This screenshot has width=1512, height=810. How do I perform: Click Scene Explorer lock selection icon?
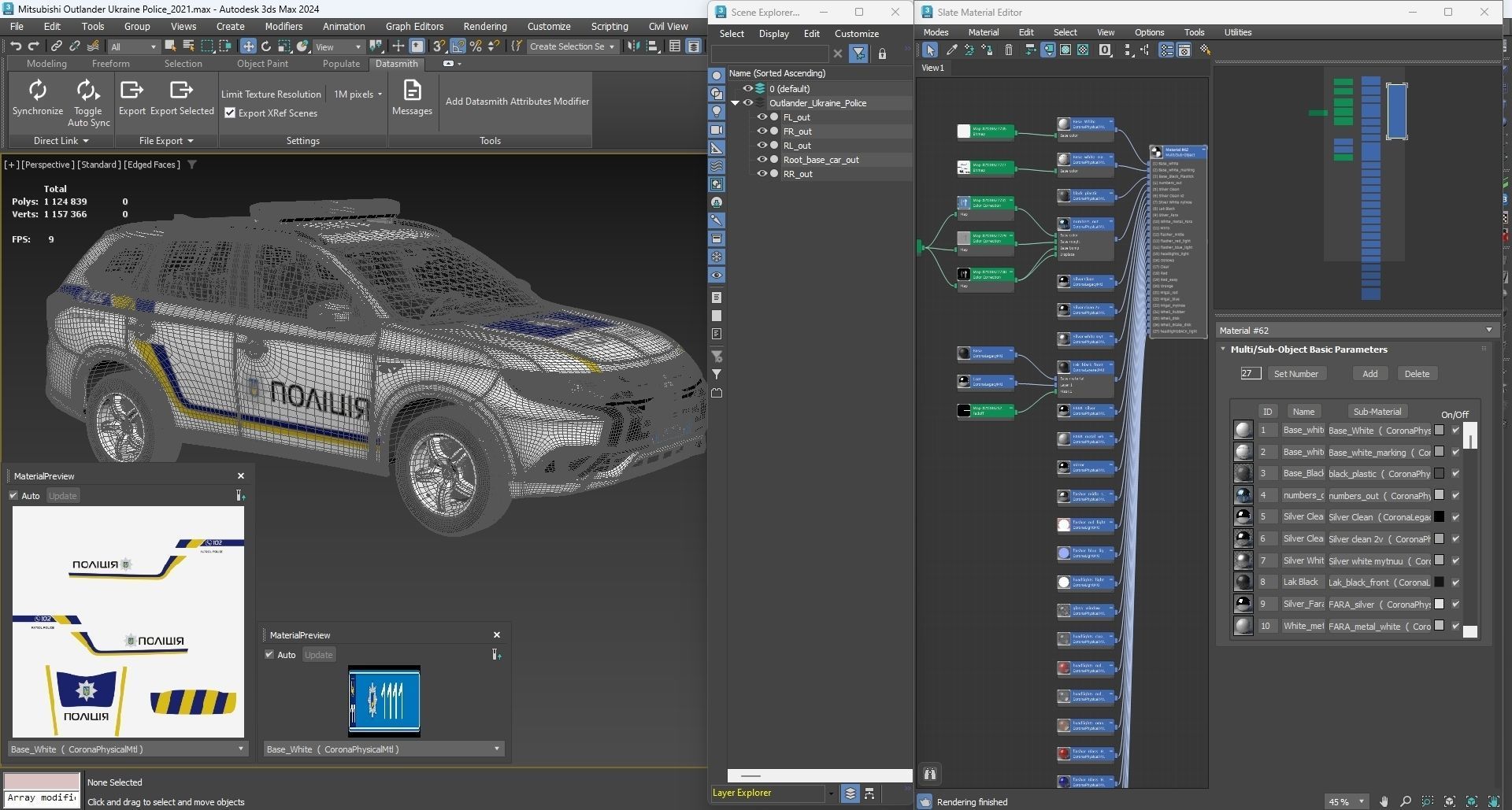click(x=882, y=54)
